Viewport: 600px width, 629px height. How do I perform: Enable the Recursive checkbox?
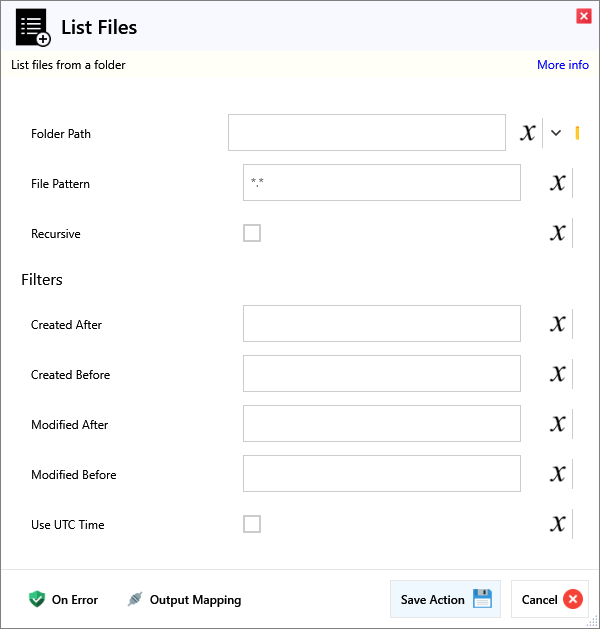[252, 233]
